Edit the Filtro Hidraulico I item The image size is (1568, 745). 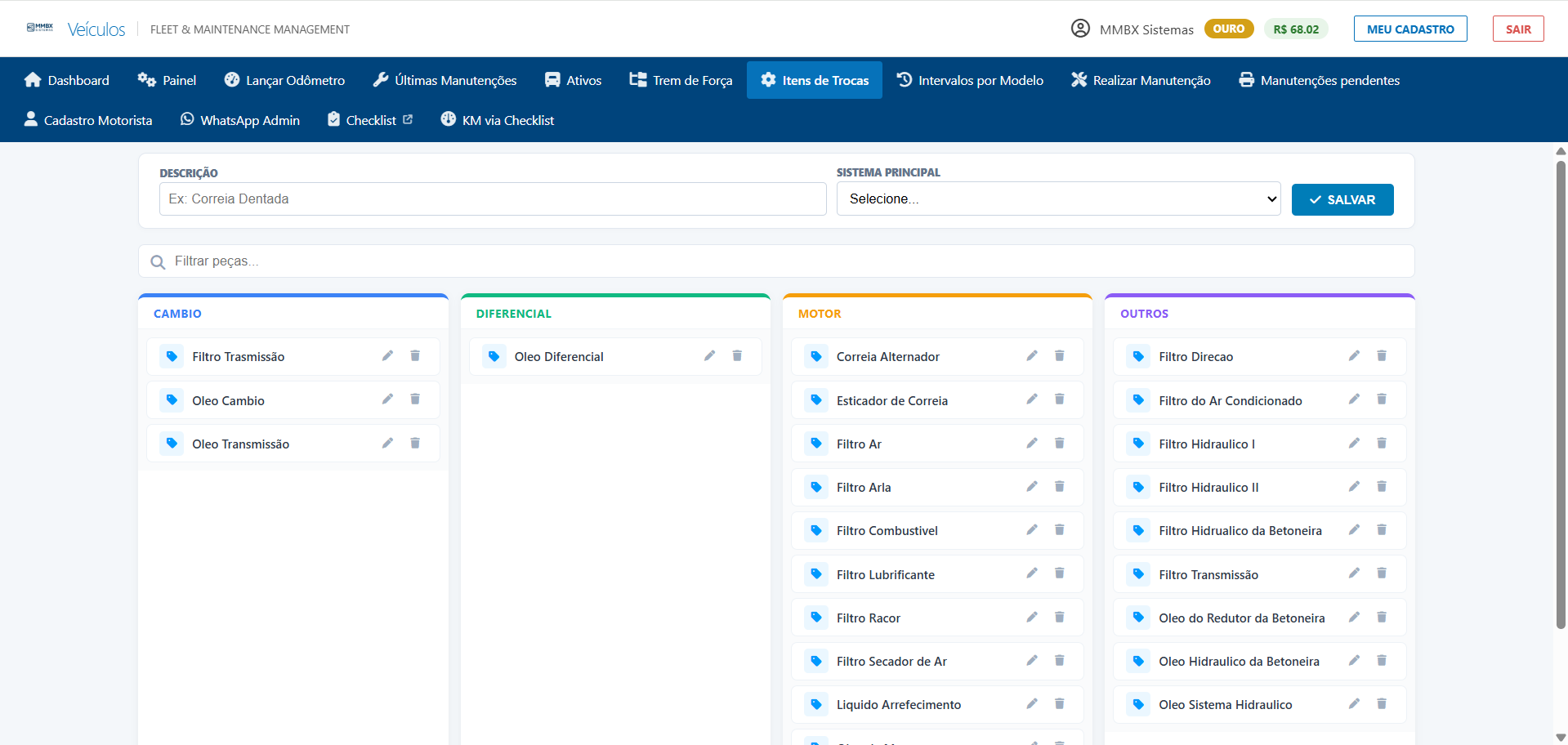[1354, 443]
